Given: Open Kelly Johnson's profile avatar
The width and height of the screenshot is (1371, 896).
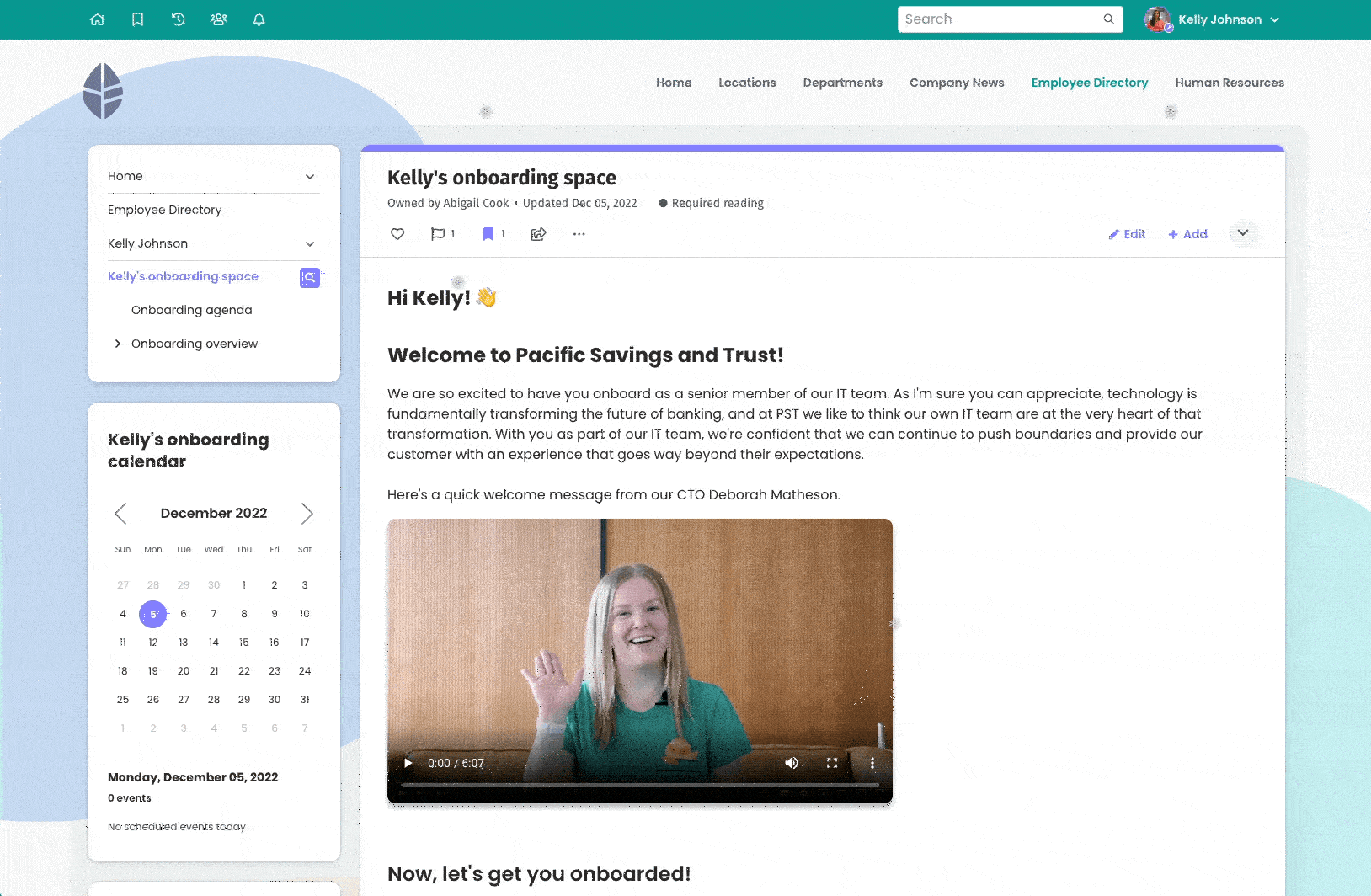Looking at the screenshot, I should (1158, 19).
